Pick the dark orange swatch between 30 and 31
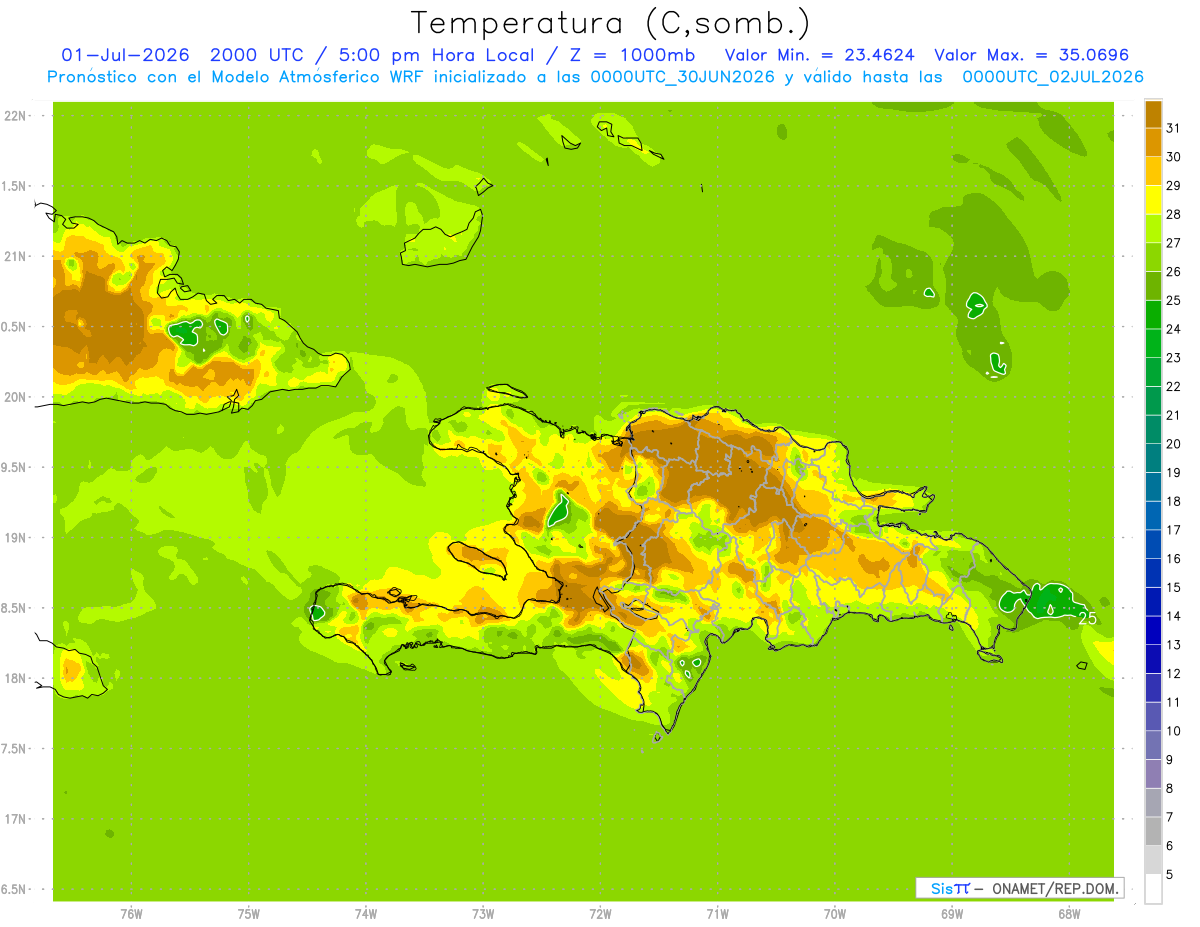The height and width of the screenshot is (927, 1200). [1153, 142]
